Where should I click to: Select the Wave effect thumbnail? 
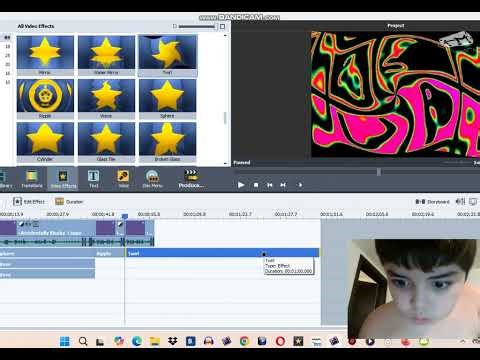[x=106, y=99]
